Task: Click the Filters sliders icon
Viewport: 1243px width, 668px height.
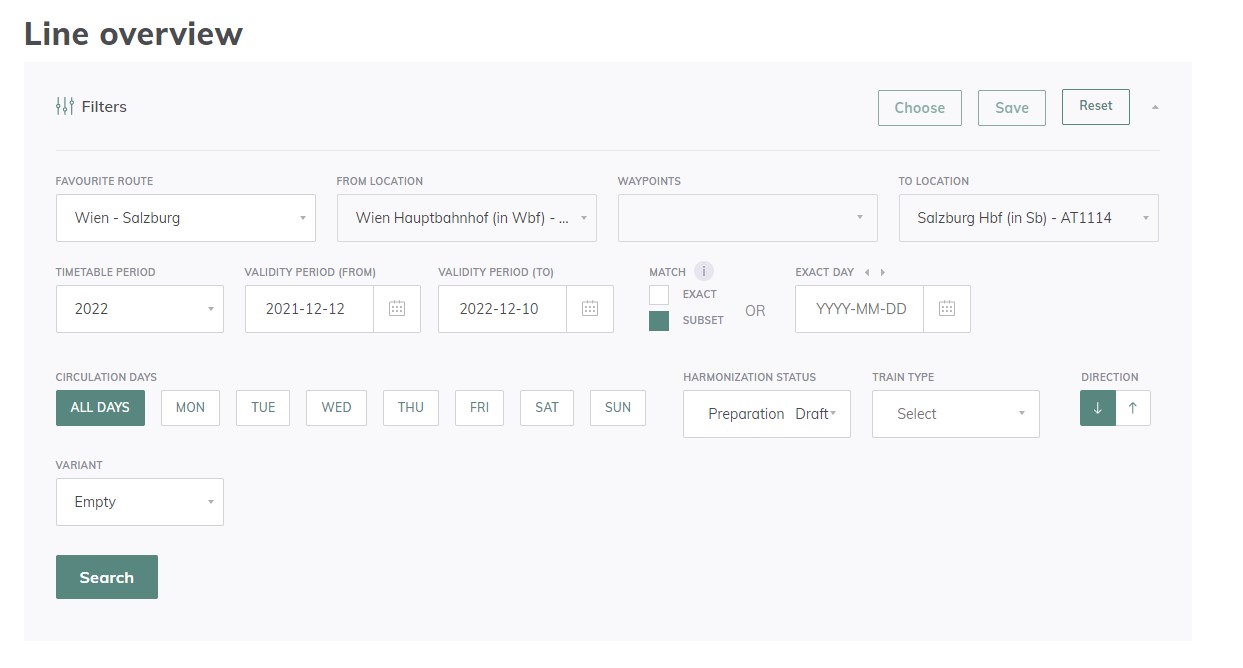Action: coord(65,106)
